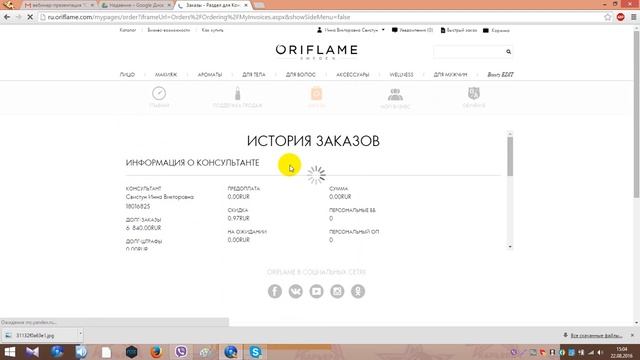
Task: Click the site search input field
Action: 469,52
